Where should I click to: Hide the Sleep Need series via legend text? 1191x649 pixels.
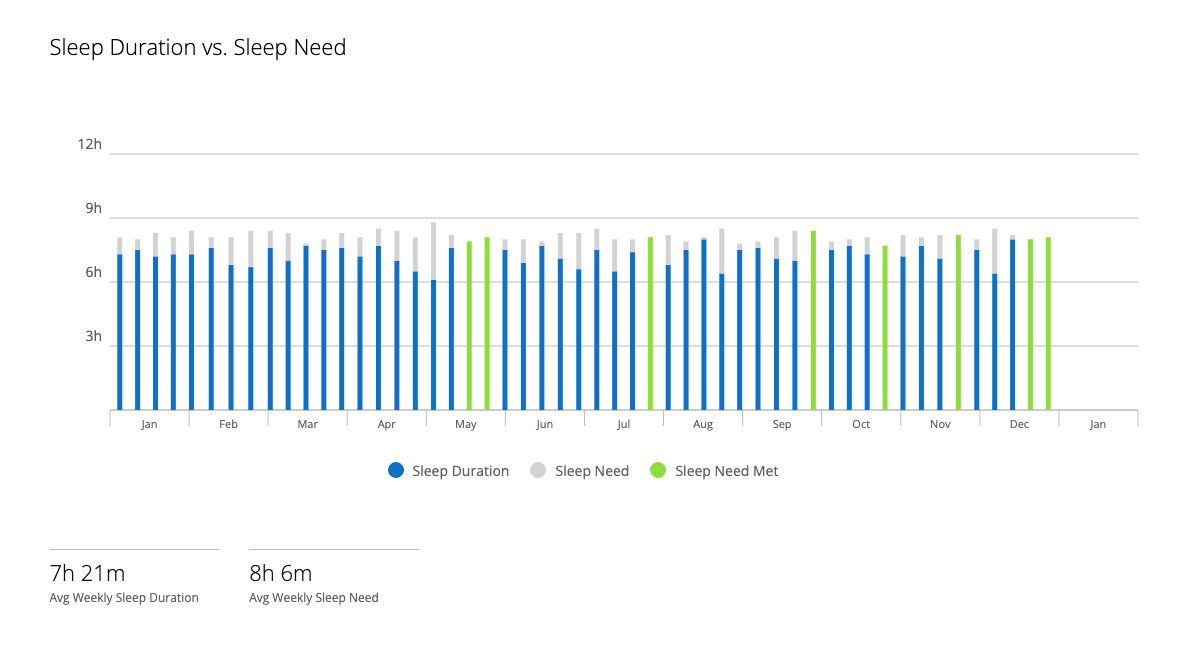[x=592, y=471]
